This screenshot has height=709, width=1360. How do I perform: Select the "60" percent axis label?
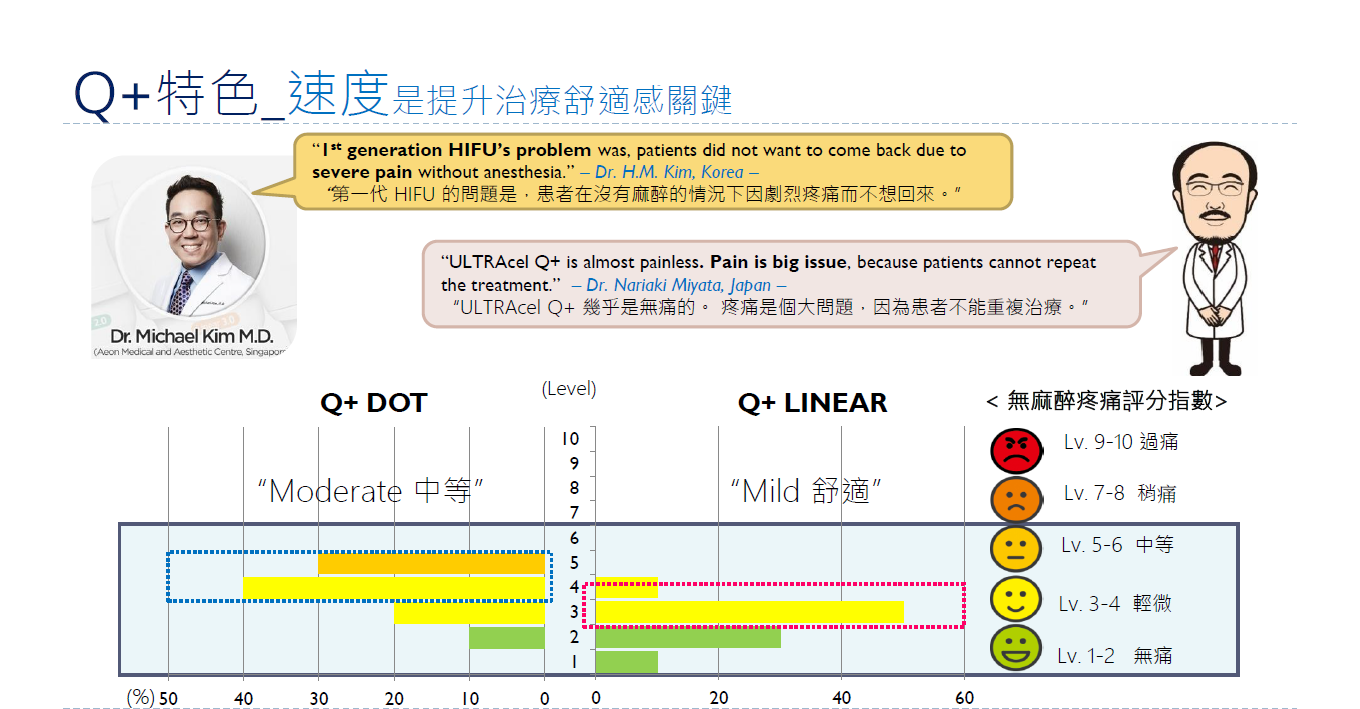click(964, 698)
